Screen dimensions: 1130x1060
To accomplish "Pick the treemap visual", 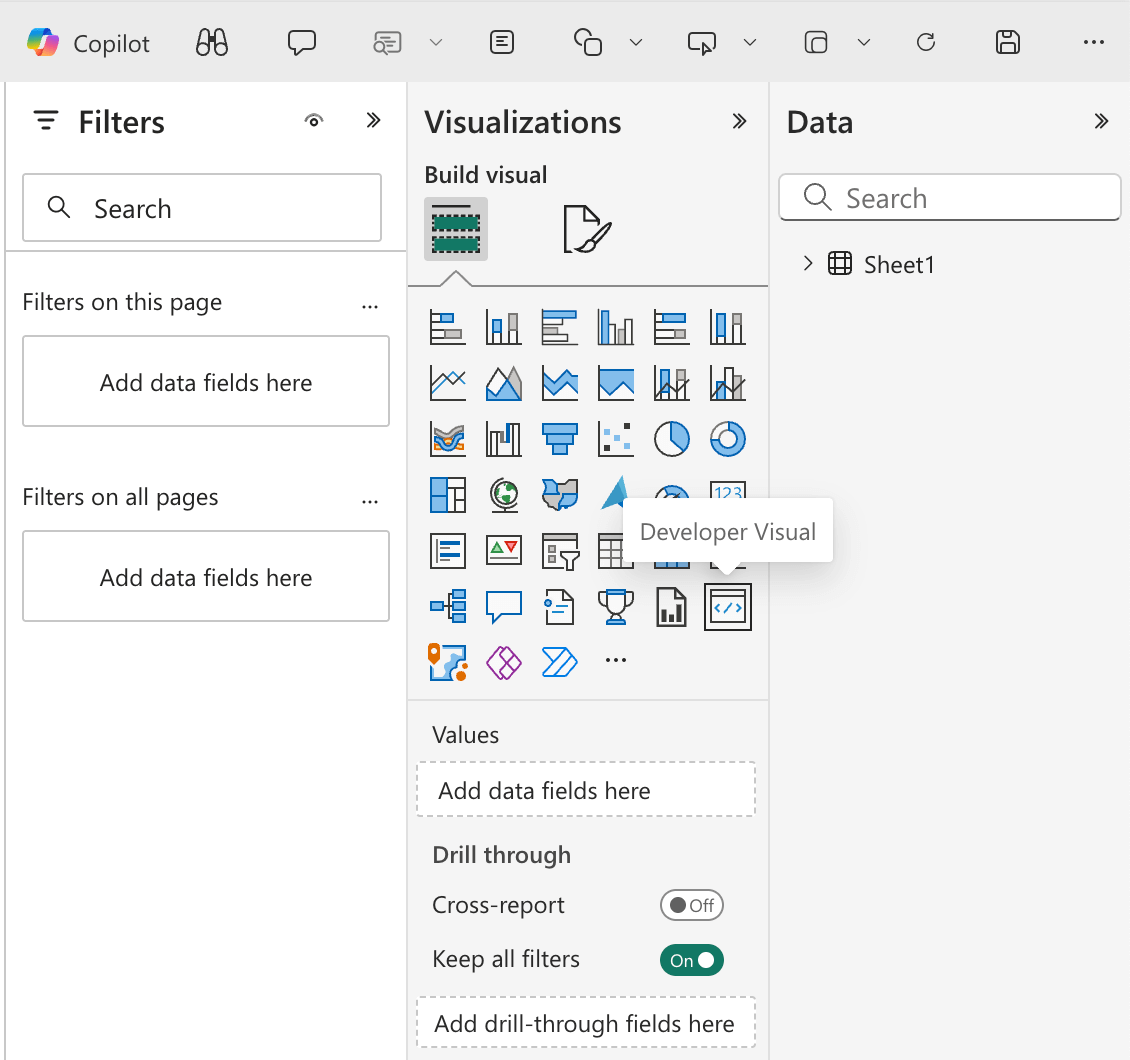I will pyautogui.click(x=448, y=494).
